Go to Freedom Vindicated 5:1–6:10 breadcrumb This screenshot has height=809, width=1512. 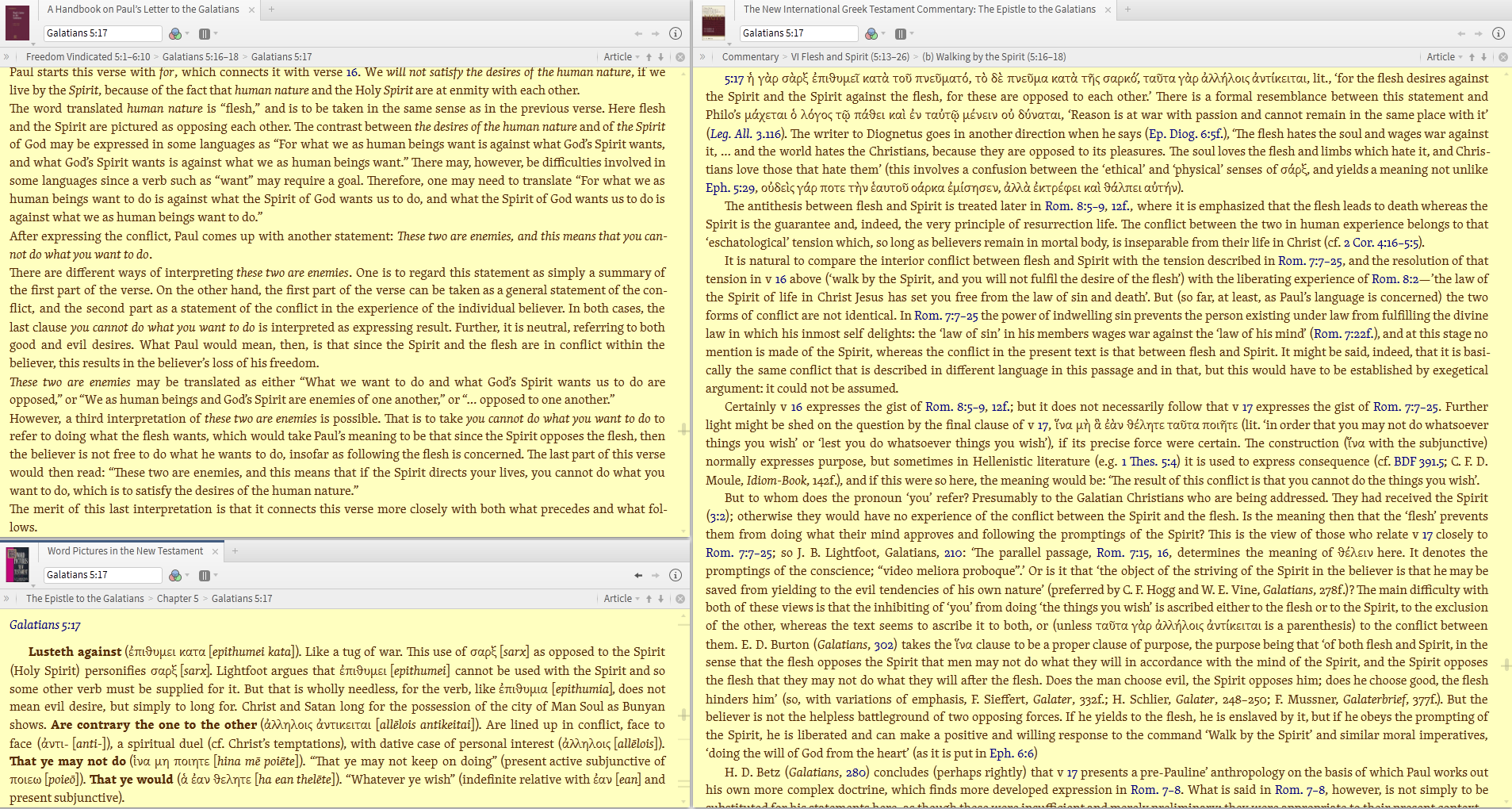click(x=88, y=57)
